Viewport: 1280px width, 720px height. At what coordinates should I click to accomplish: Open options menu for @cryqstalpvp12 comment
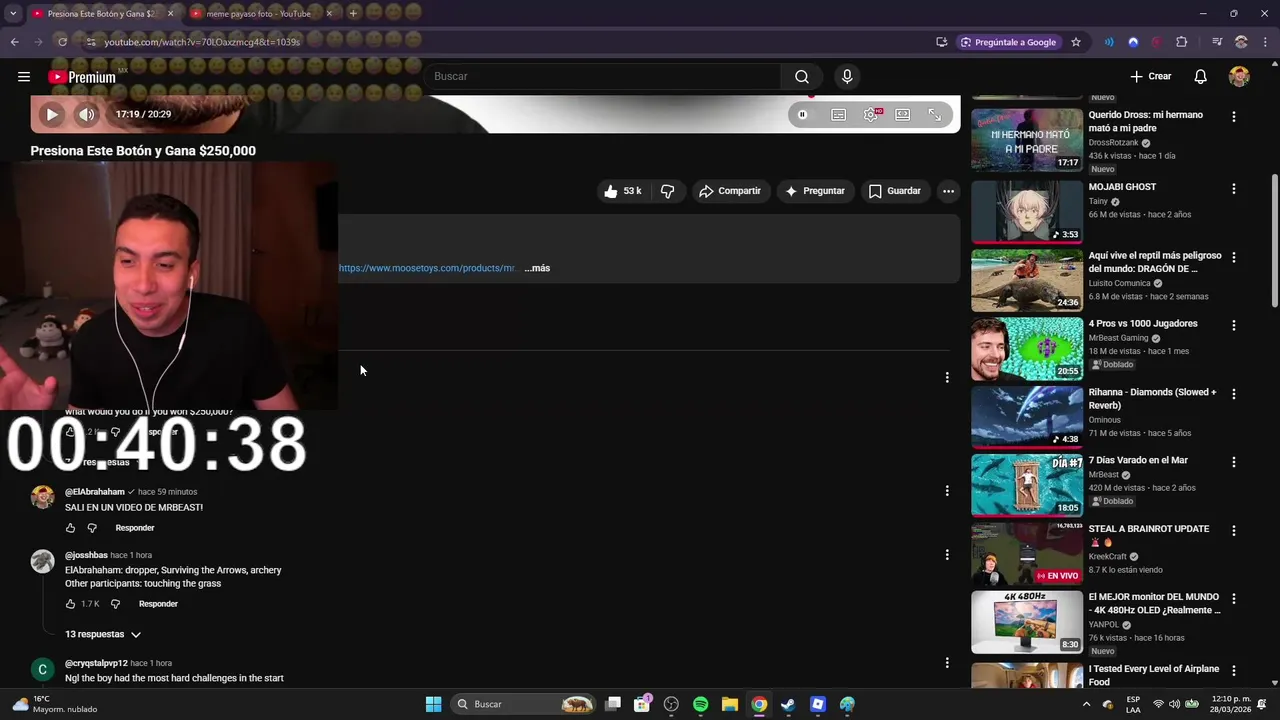coord(947,662)
